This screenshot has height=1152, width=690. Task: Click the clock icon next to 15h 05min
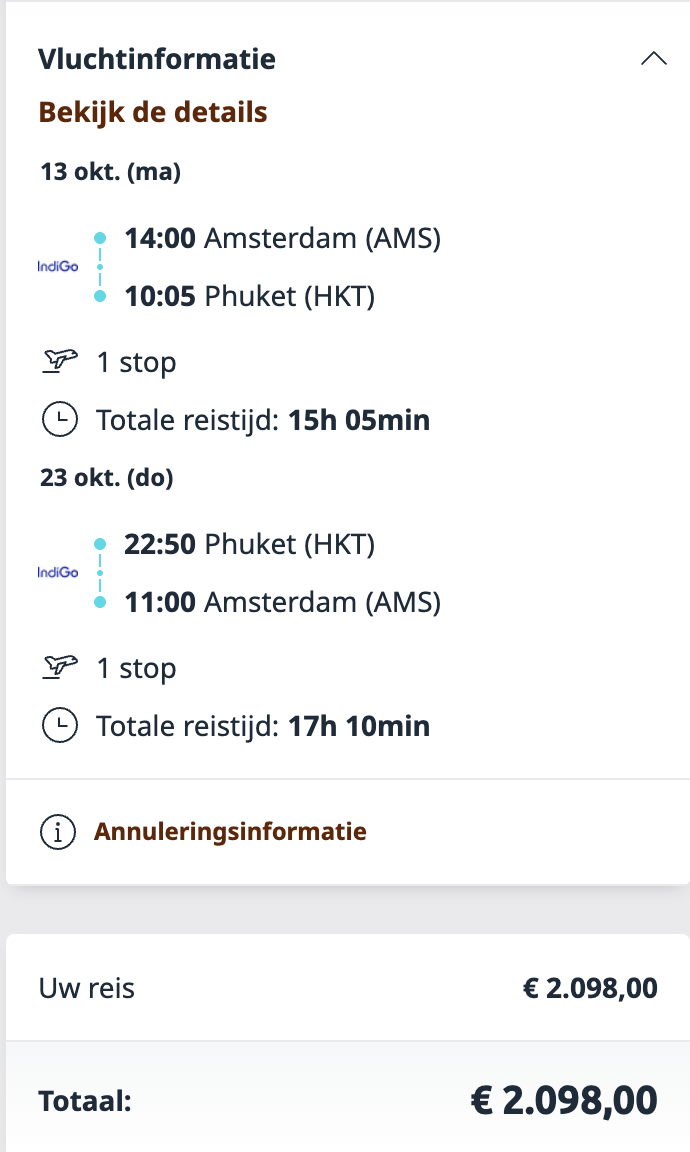point(59,420)
